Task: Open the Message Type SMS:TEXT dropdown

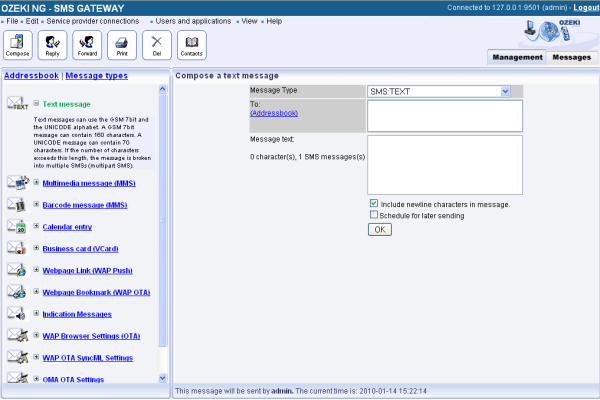Action: [439, 91]
